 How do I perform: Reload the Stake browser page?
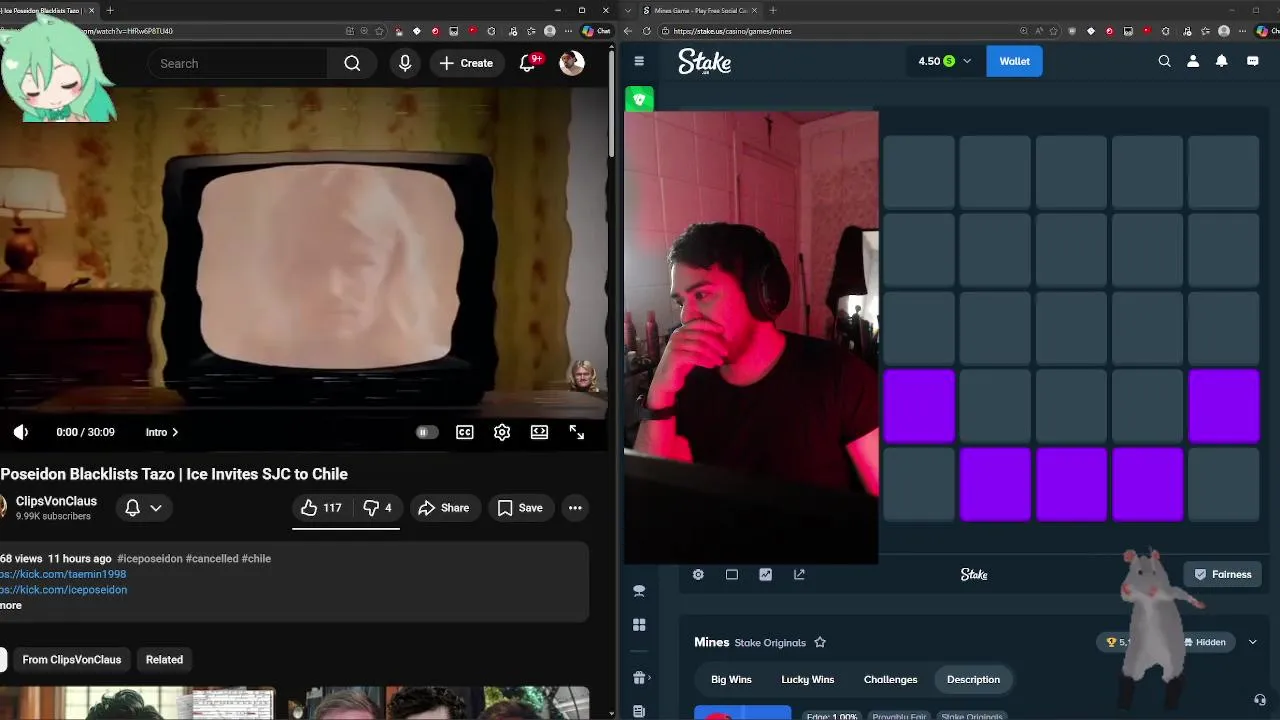pos(646,31)
